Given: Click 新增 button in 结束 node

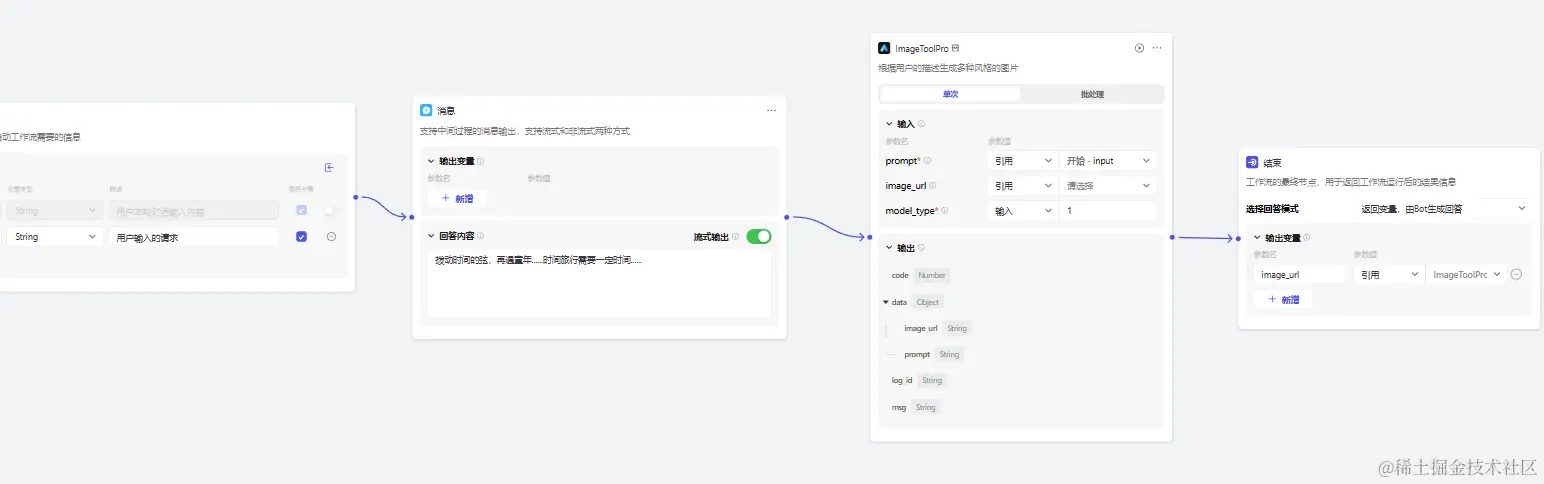Looking at the screenshot, I should [x=1283, y=299].
